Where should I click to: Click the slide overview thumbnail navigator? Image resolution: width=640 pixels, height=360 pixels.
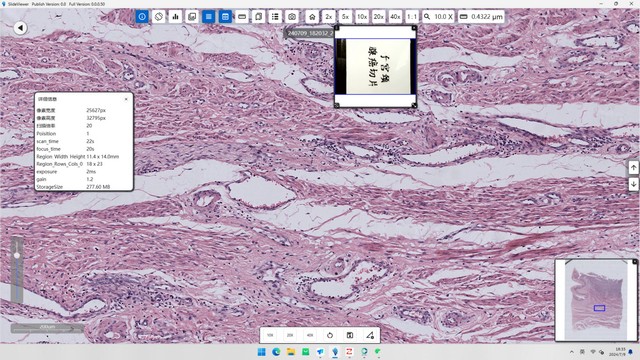click(x=596, y=300)
